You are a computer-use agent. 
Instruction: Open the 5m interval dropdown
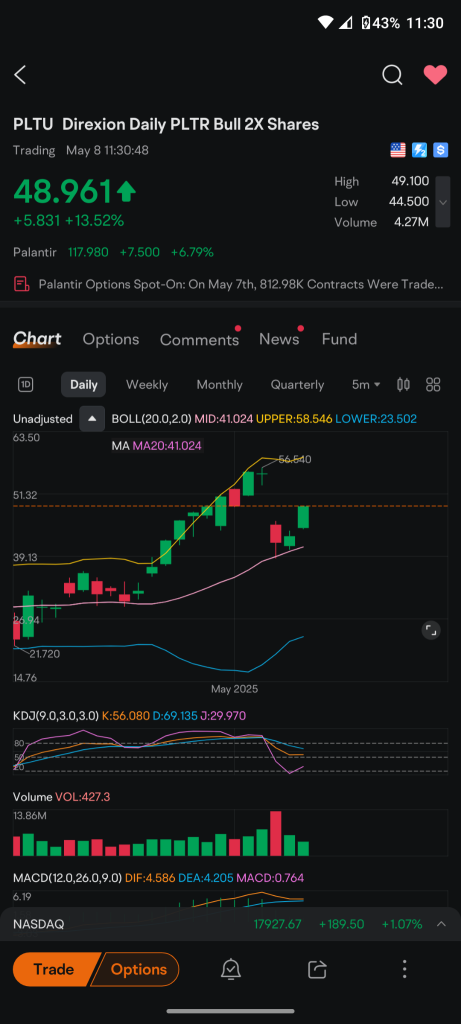tap(366, 385)
